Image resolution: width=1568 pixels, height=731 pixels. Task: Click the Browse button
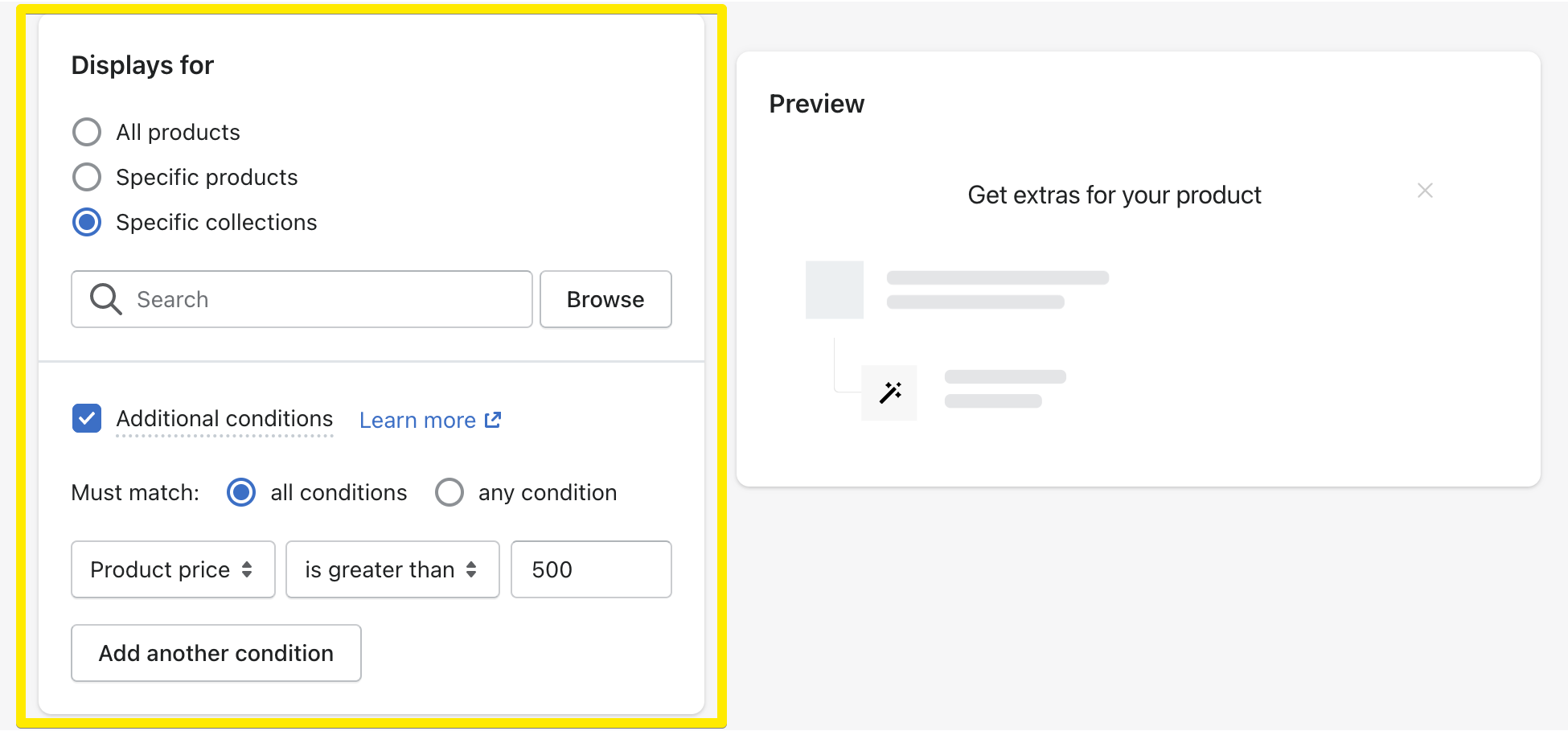pos(605,299)
